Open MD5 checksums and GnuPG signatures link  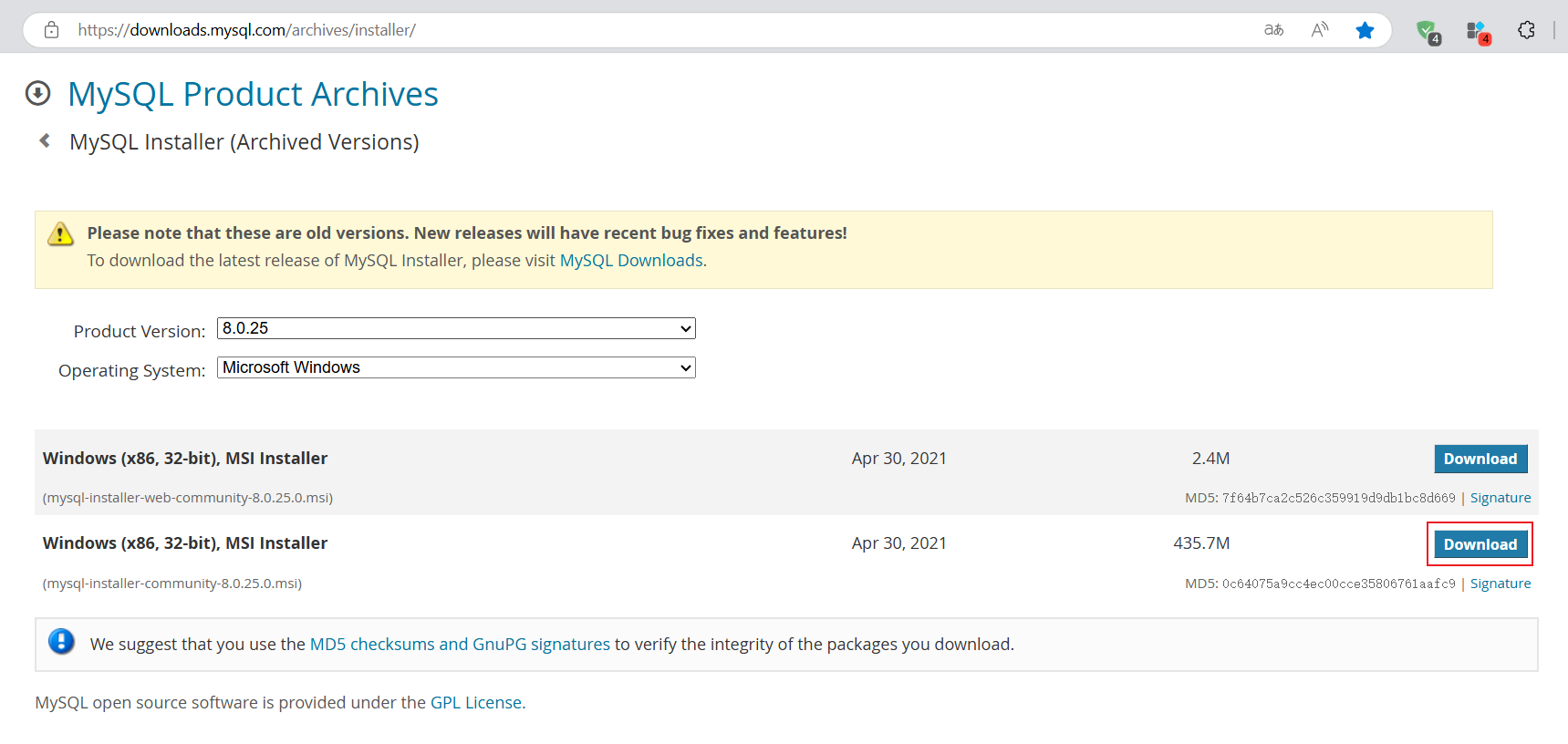coord(460,644)
